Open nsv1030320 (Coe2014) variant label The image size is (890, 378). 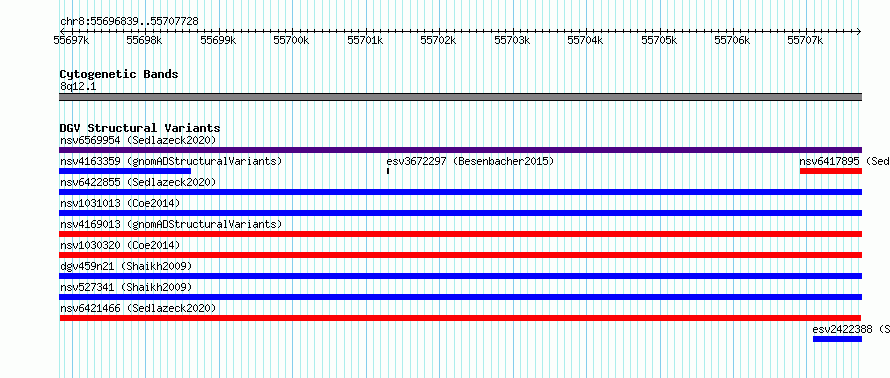click(120, 245)
